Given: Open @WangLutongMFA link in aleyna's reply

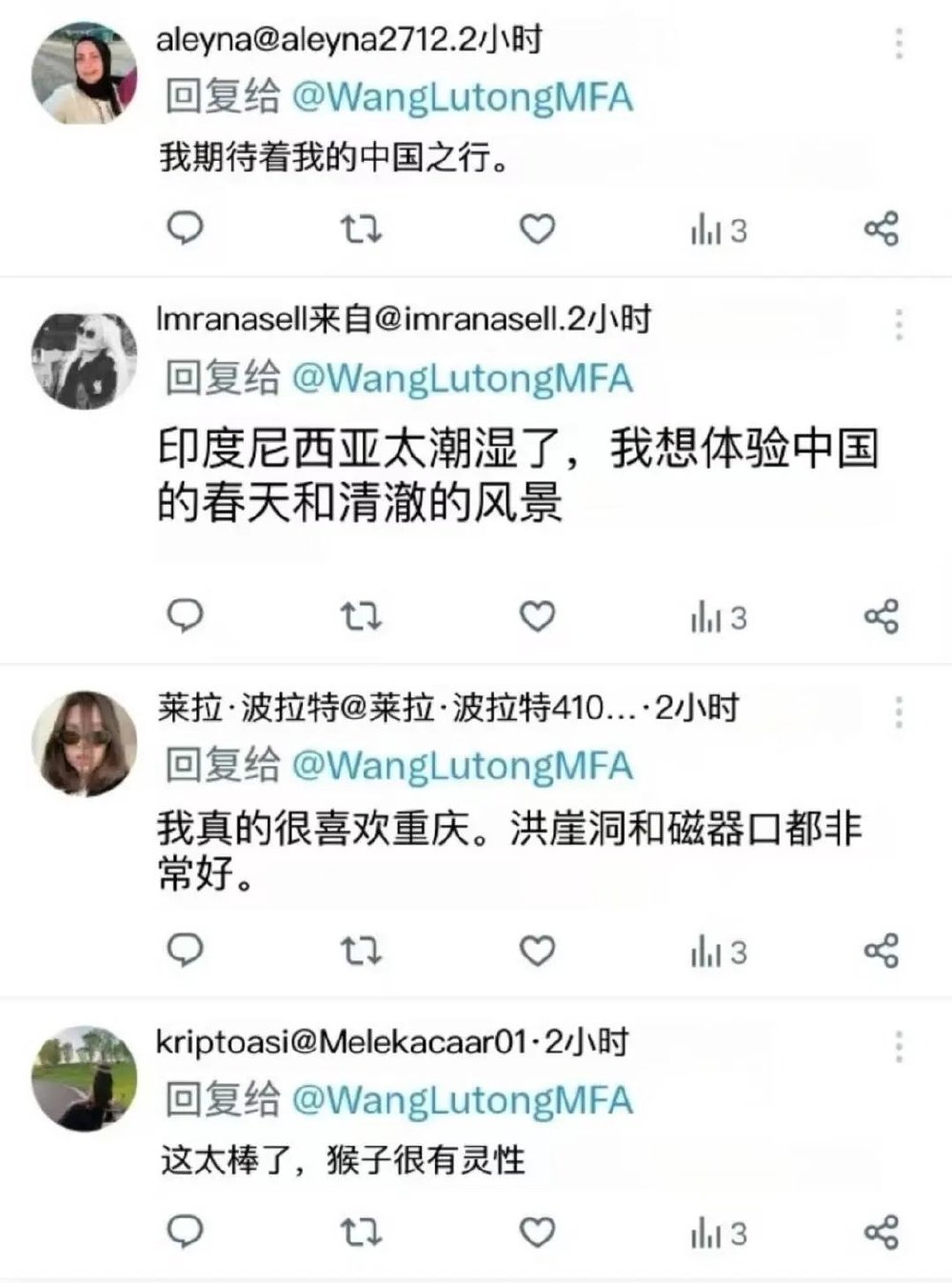Looking at the screenshot, I should pyautogui.click(x=462, y=97).
